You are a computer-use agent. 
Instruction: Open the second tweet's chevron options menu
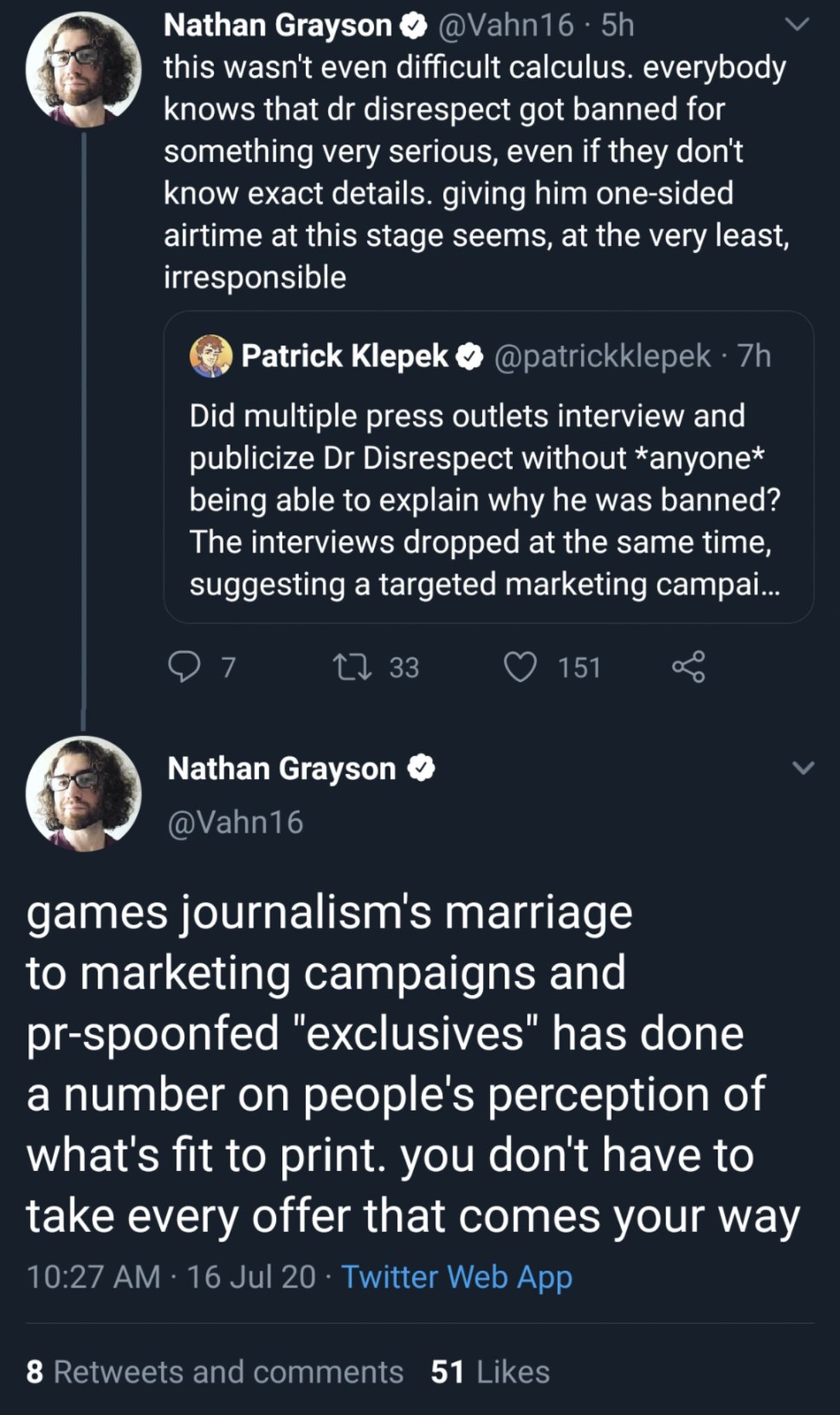point(803,768)
